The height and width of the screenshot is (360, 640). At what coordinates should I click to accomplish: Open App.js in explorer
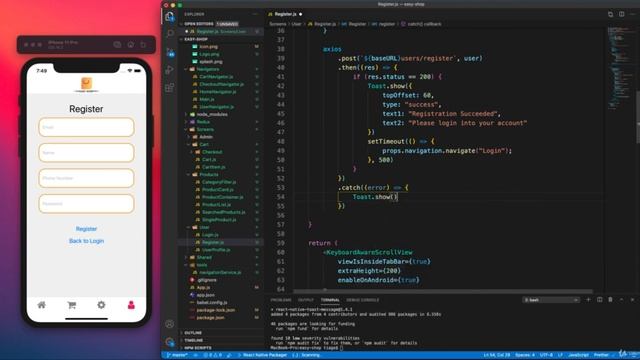tap(203, 287)
